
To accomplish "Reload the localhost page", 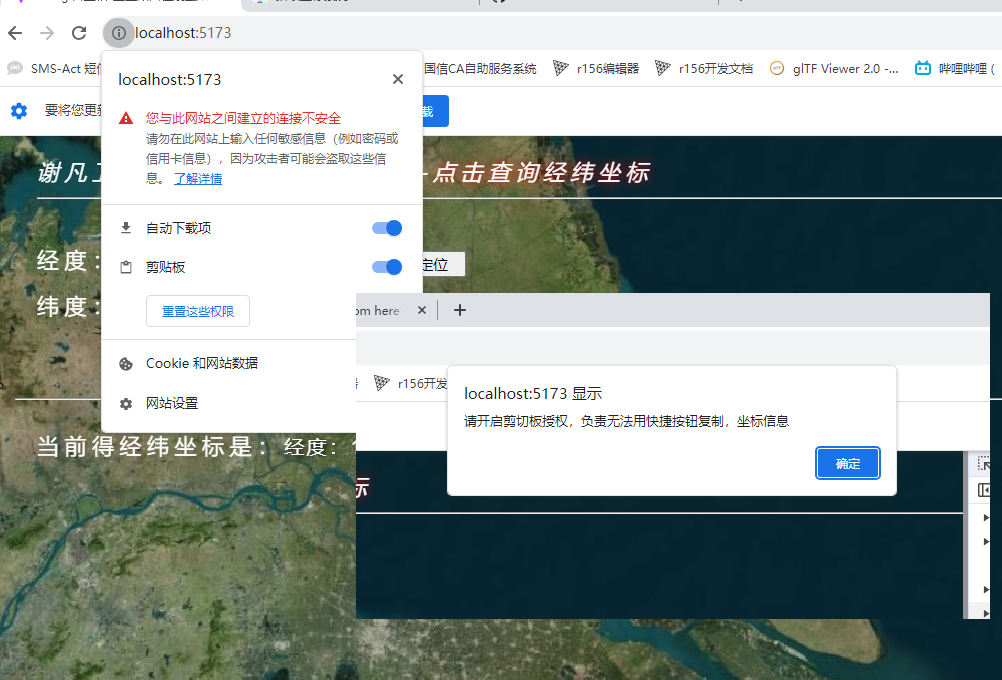I will coord(79,33).
